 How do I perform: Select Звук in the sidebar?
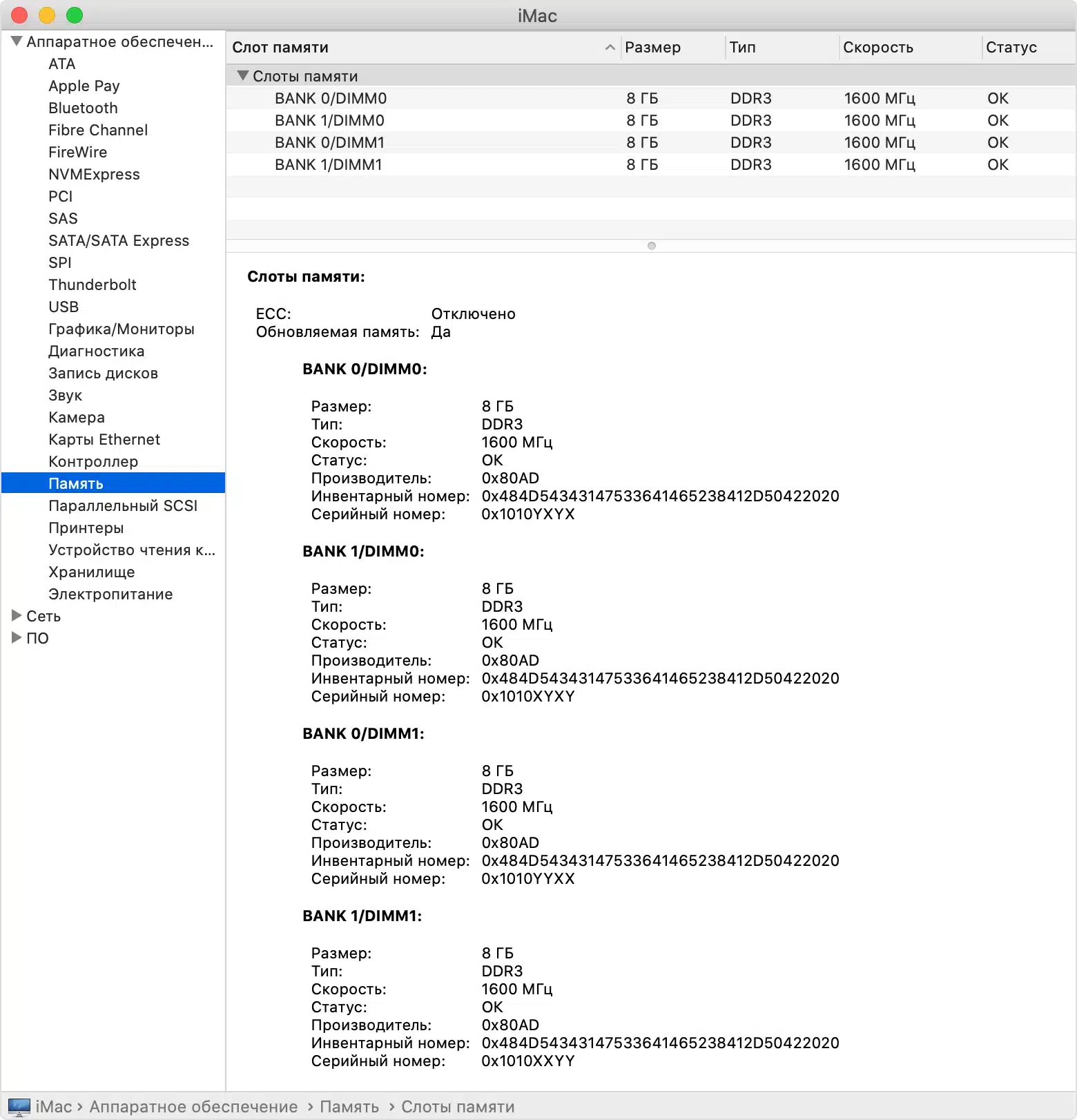pos(65,395)
